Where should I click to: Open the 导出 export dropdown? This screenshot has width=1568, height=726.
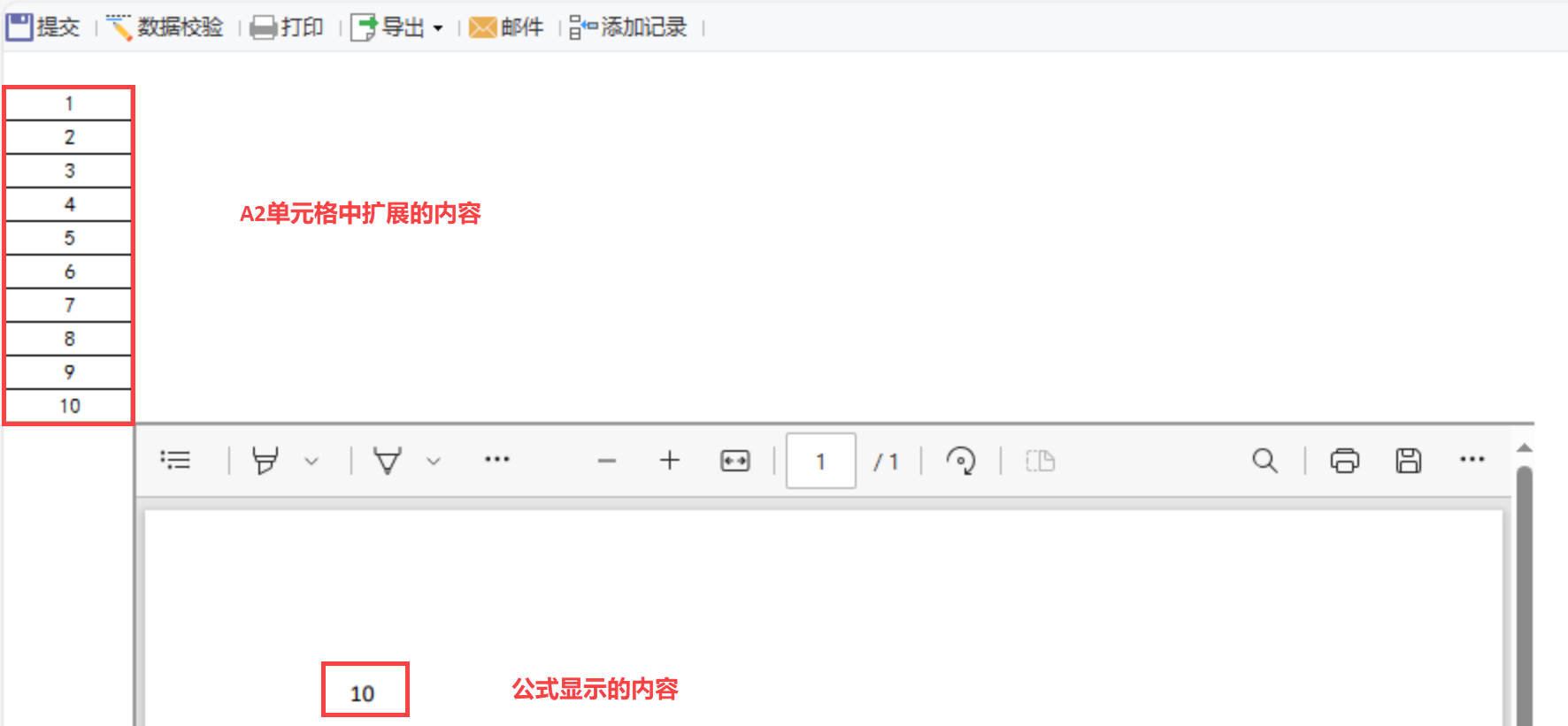pyautogui.click(x=397, y=27)
